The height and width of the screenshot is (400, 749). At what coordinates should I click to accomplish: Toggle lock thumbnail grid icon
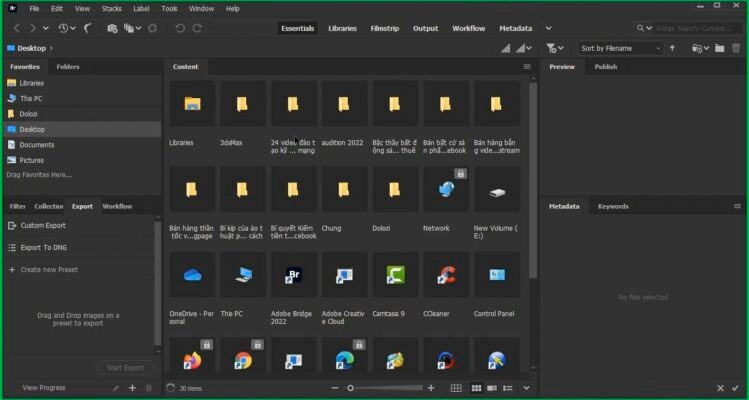point(456,388)
